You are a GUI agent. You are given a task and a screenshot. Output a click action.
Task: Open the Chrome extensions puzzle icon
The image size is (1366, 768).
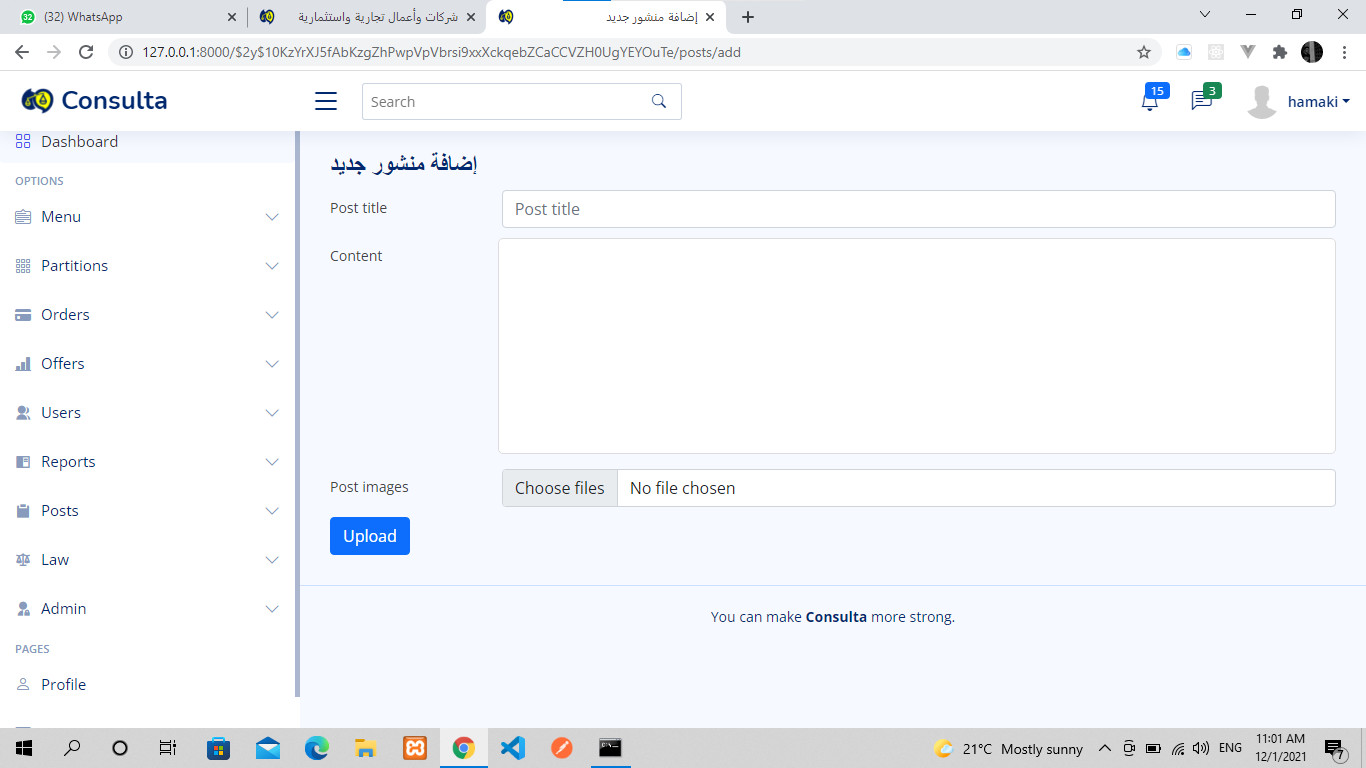[1279, 52]
